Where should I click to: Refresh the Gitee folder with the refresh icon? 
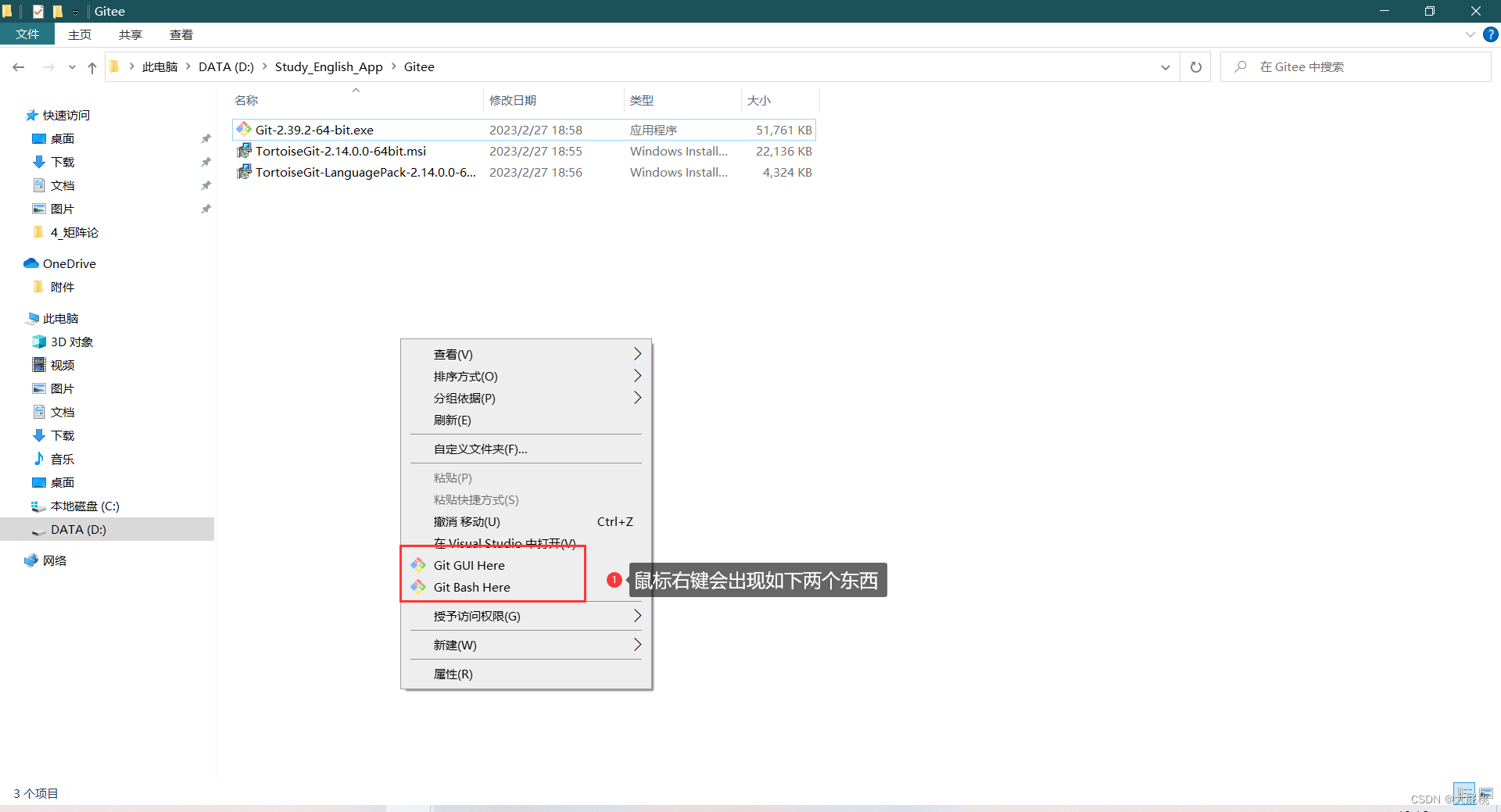tap(1195, 67)
